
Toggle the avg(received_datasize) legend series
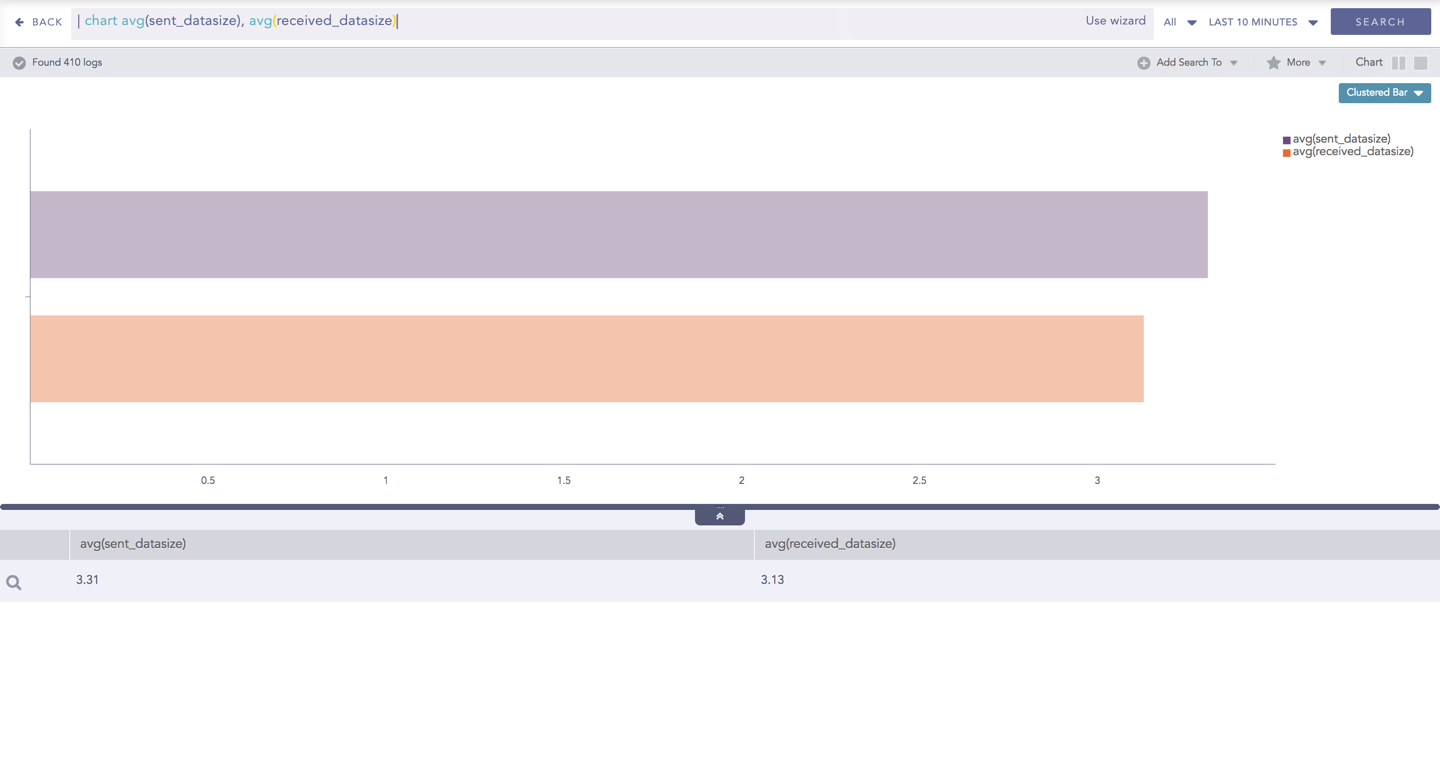(1352, 152)
